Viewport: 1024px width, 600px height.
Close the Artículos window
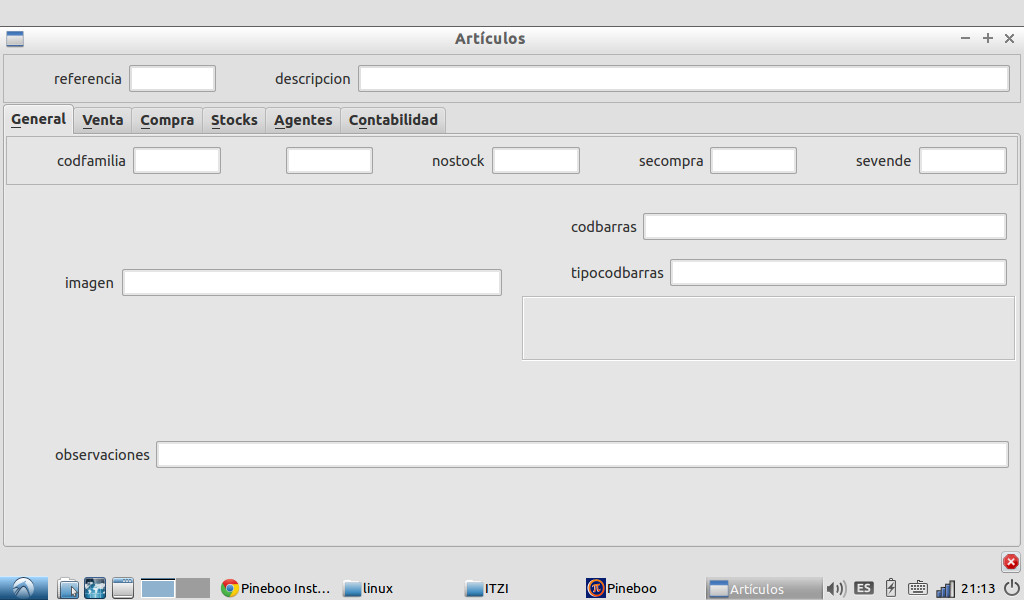tap(1009, 39)
